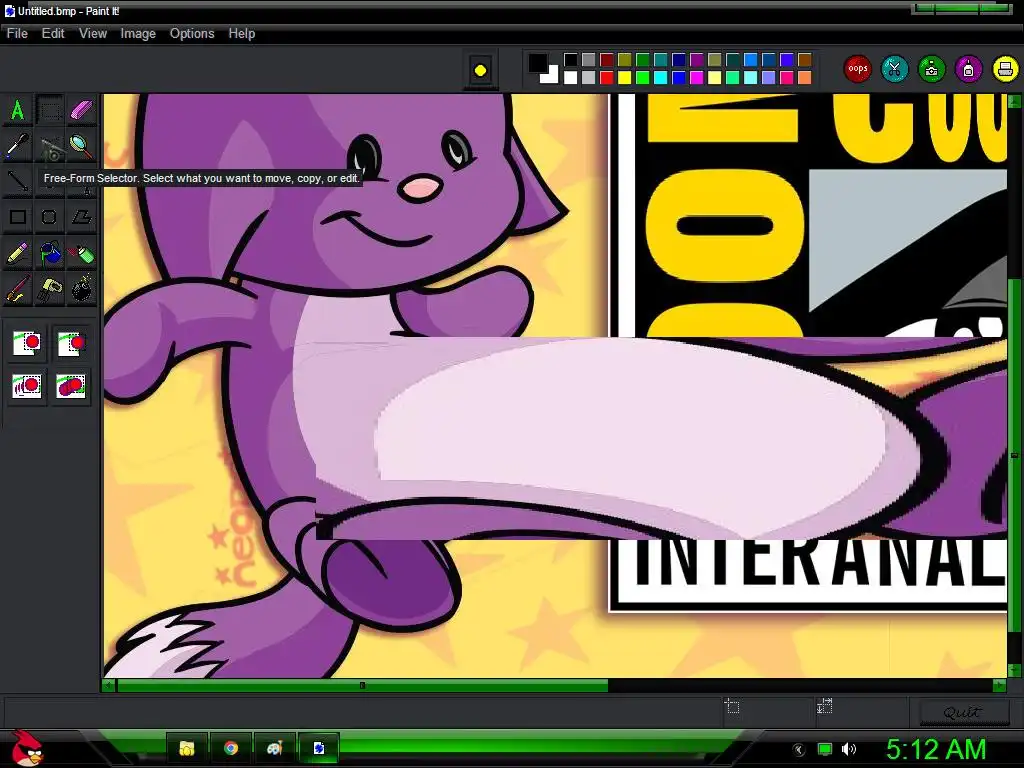This screenshot has height=768, width=1024.
Task: Click the large black foreground color box
Action: pos(537,63)
